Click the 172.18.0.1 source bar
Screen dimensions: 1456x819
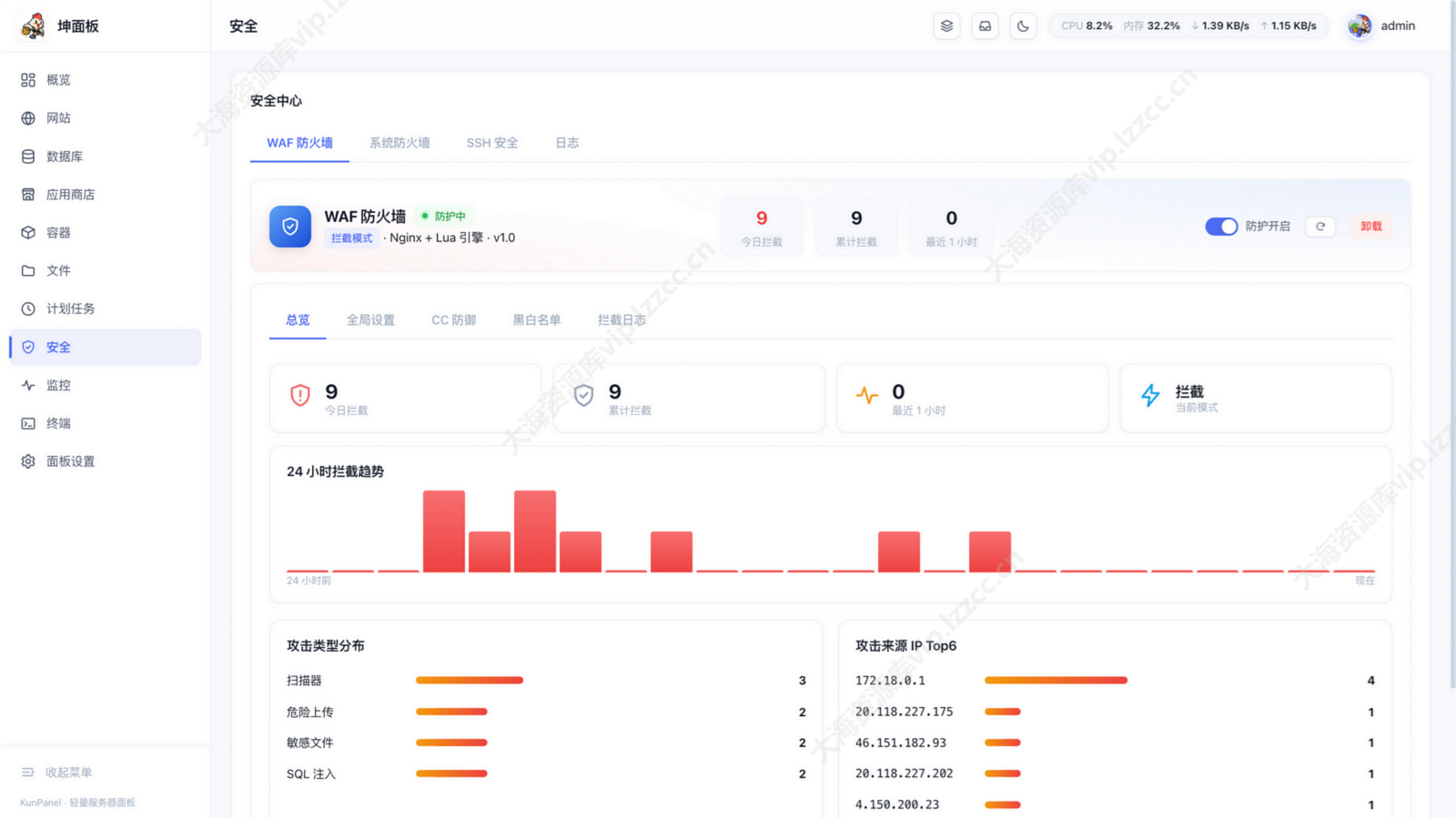[x=1056, y=681]
